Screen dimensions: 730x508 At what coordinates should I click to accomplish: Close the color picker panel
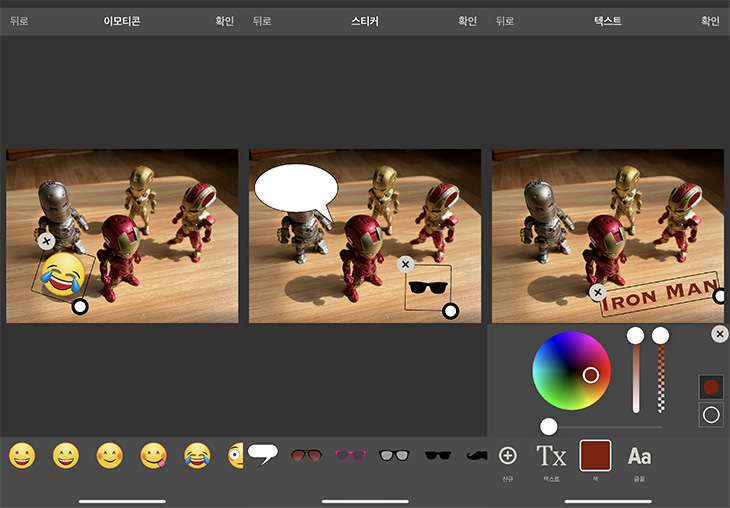click(720, 334)
